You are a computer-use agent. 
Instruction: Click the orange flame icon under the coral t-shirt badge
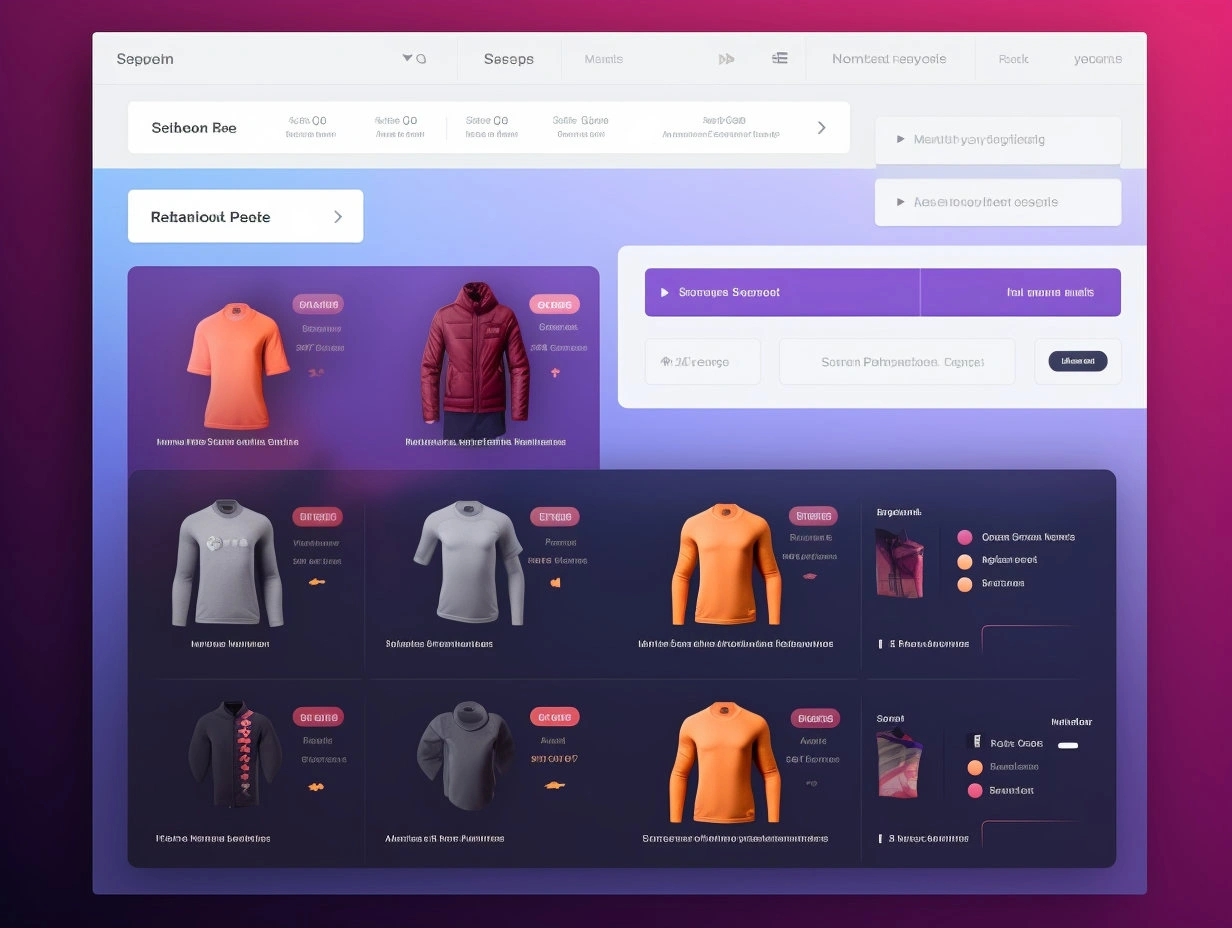pos(317,370)
